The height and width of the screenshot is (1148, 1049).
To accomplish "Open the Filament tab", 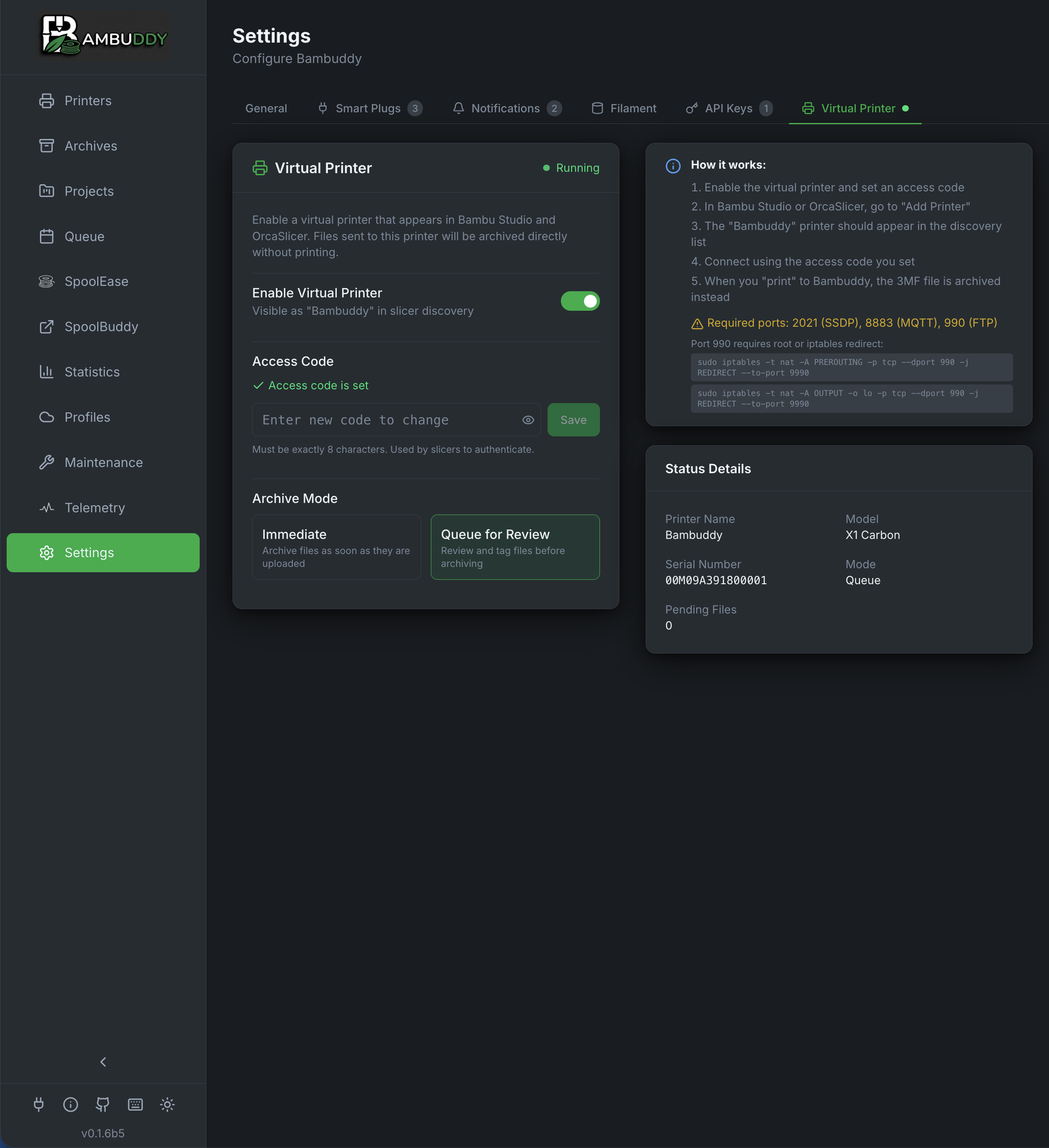I will [633, 108].
